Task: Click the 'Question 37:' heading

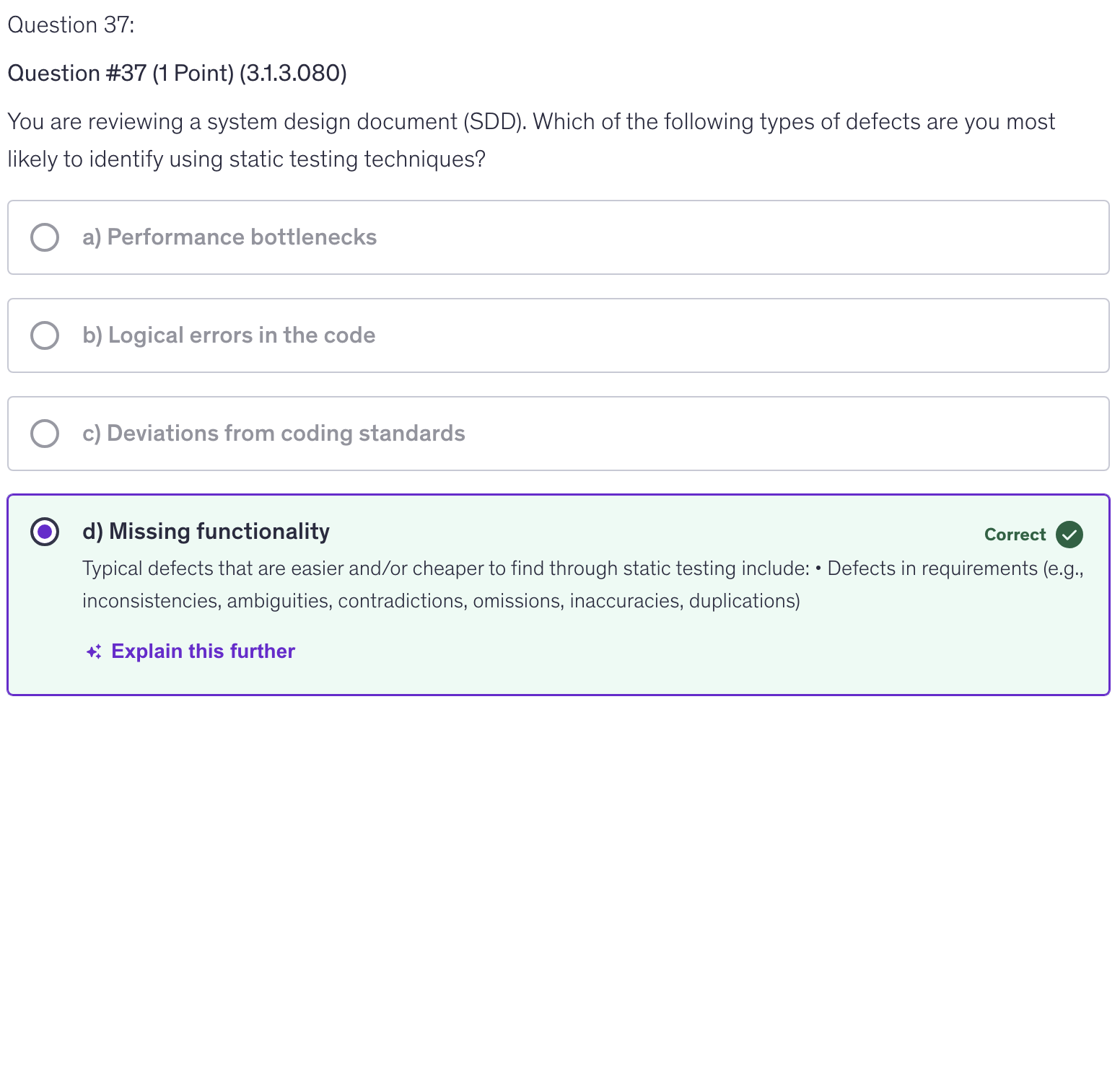Action: pyautogui.click(x=71, y=25)
